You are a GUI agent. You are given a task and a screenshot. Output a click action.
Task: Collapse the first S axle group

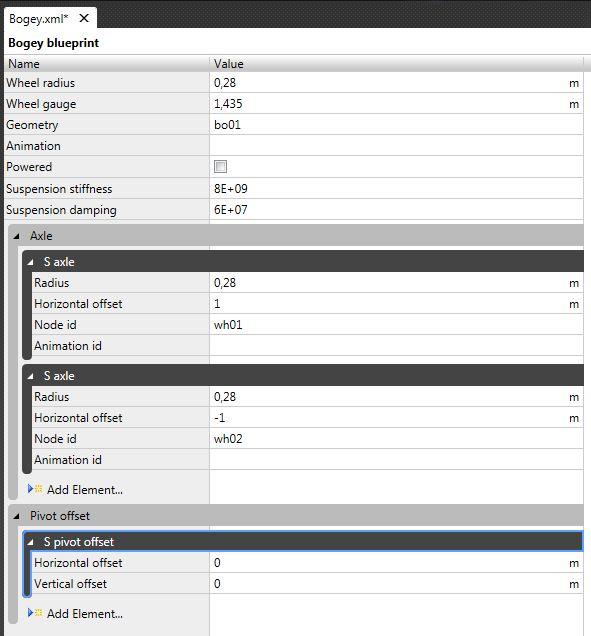tap(30, 262)
